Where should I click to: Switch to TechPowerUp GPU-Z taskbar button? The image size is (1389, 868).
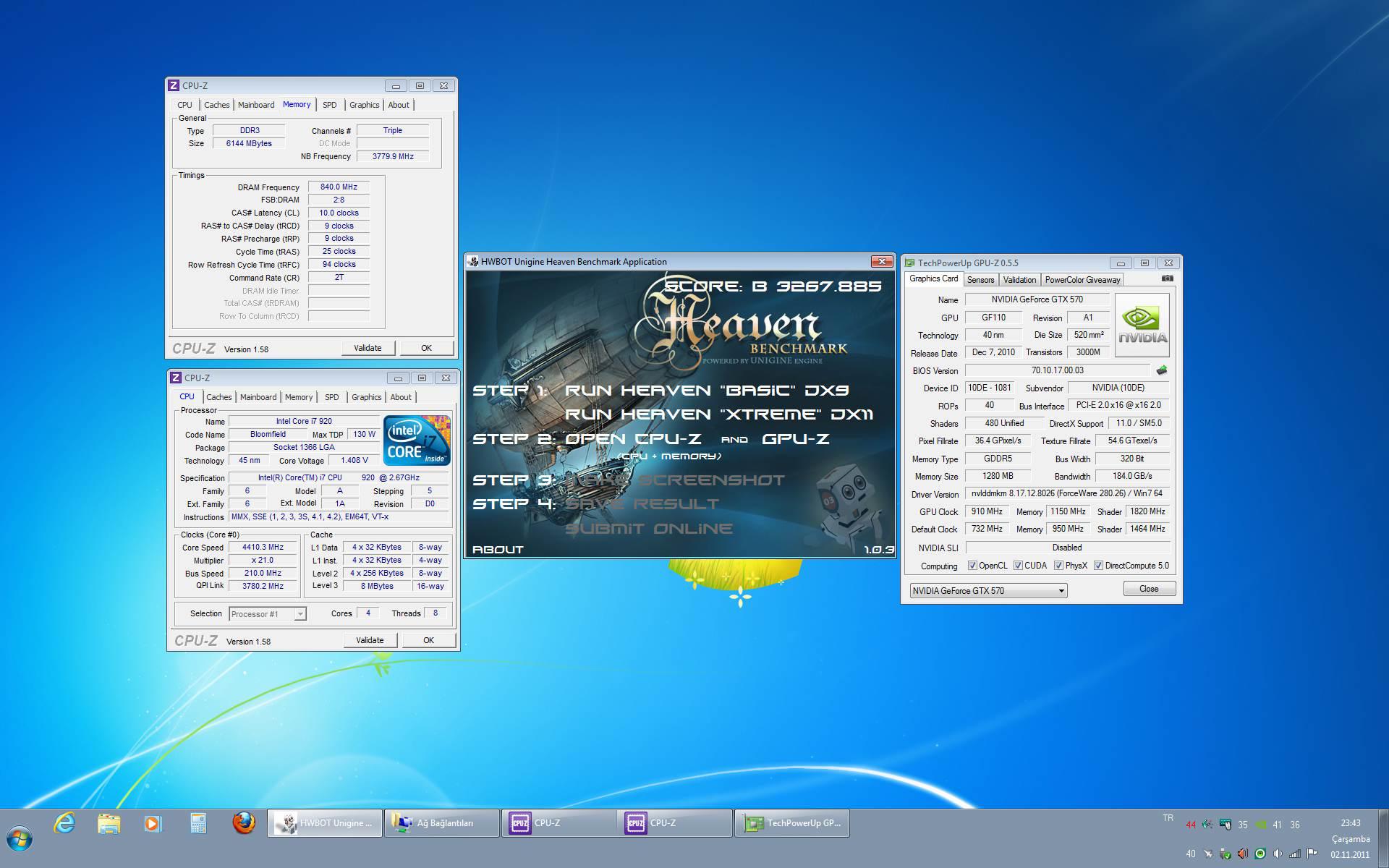[792, 823]
